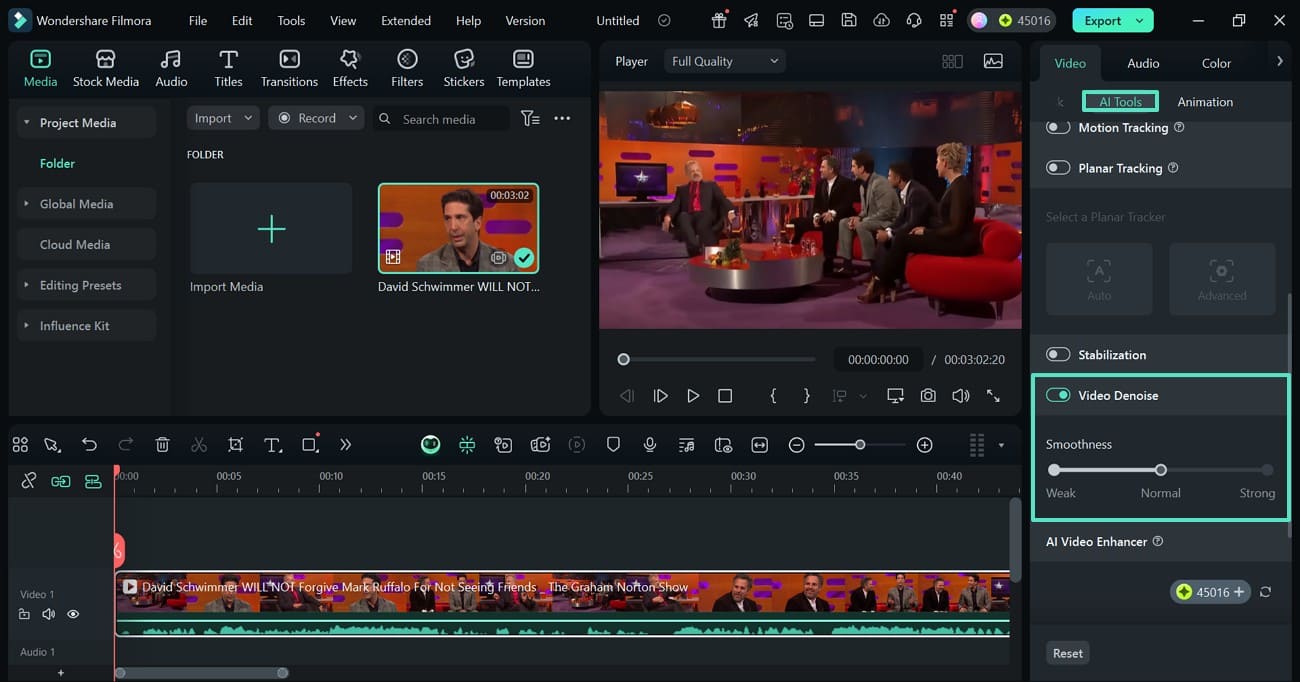Viewport: 1300px width, 682px height.
Task: Select the text tool in timeline toolbar
Action: tap(272, 445)
